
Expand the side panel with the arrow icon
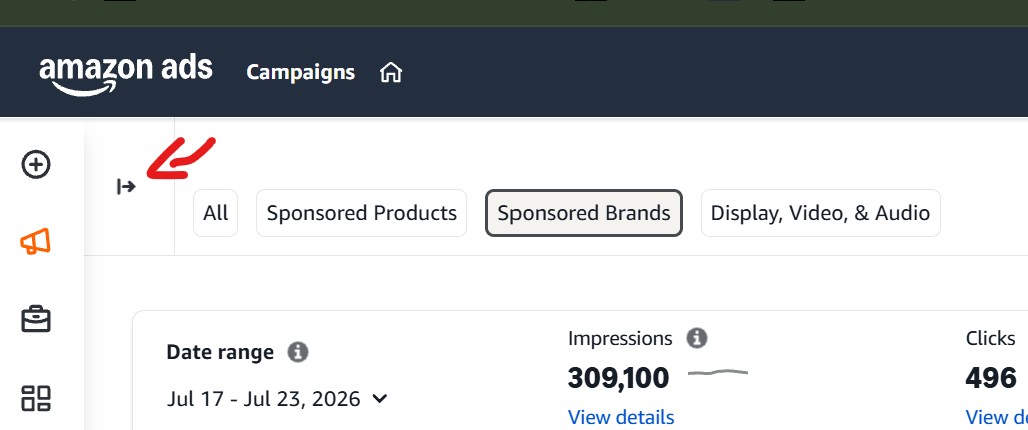[x=126, y=187]
